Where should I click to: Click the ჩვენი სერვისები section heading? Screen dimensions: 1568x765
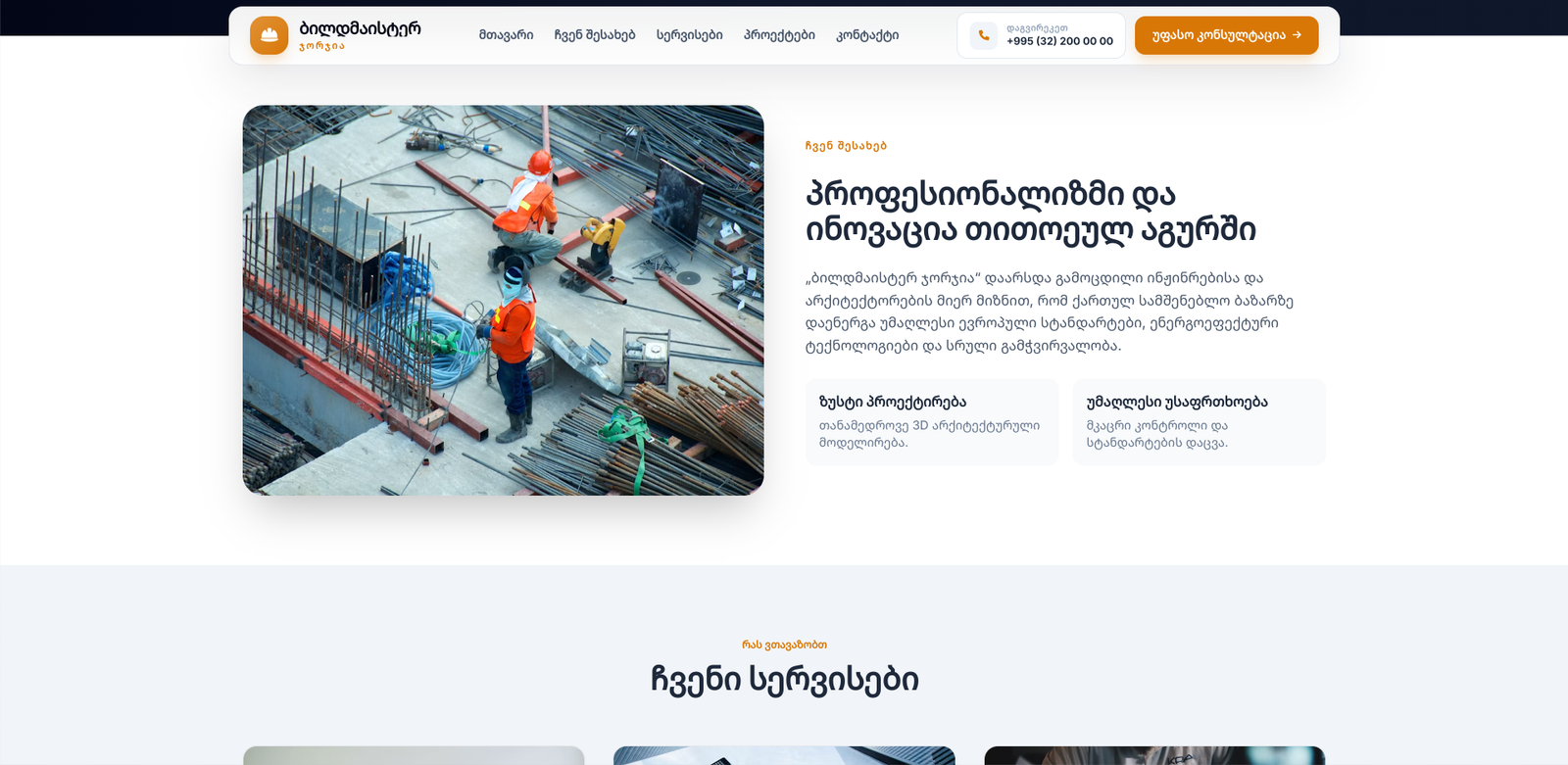784,679
